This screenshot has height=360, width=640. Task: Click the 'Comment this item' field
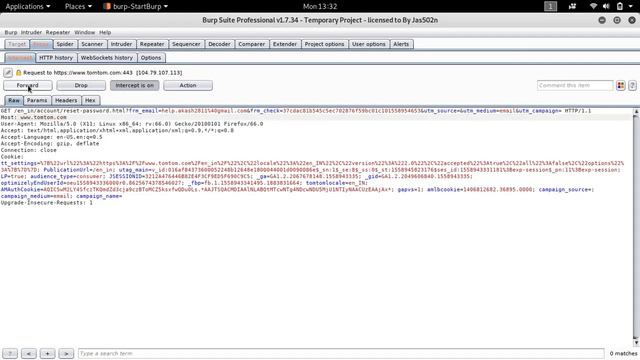pyautogui.click(x=575, y=85)
